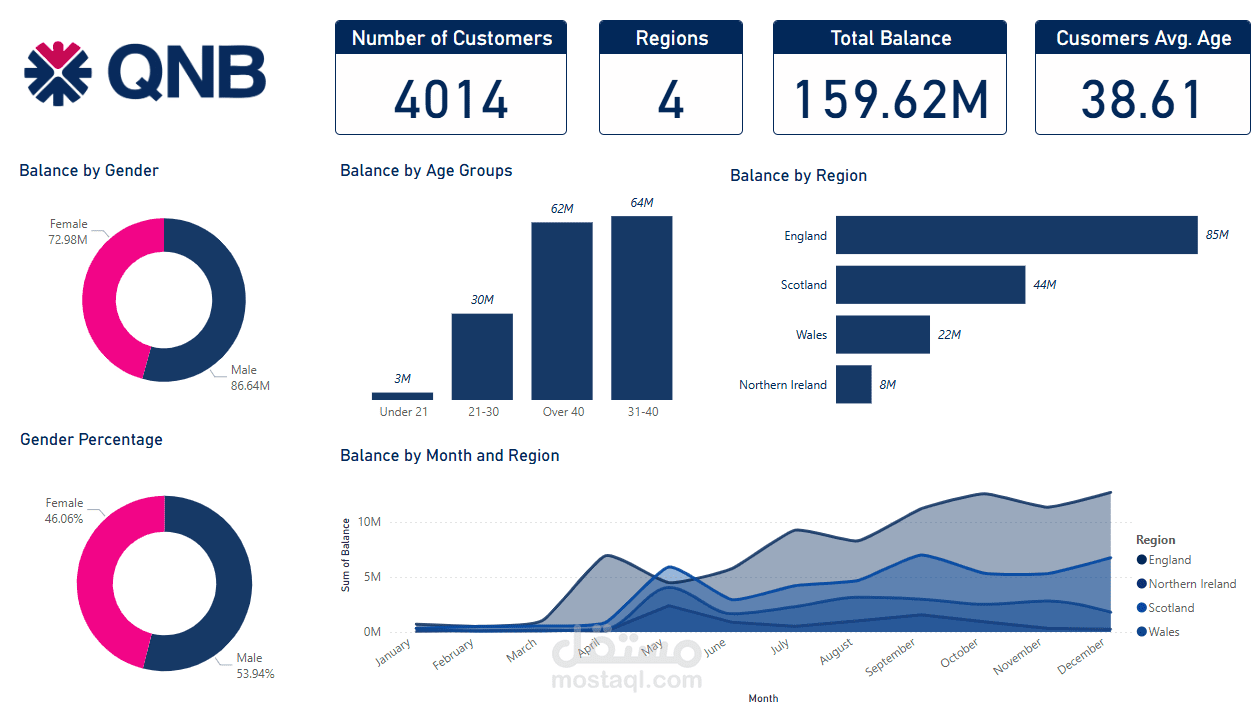Click the Balance by Age Groups title
The image size is (1254, 707).
(426, 171)
